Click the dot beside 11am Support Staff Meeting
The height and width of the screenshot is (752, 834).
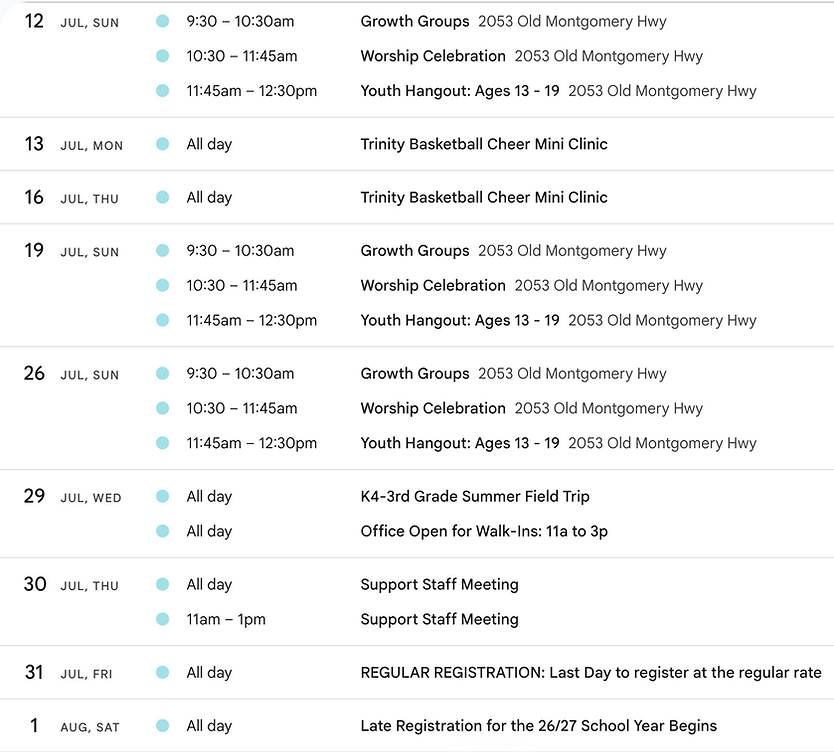pyautogui.click(x=163, y=619)
